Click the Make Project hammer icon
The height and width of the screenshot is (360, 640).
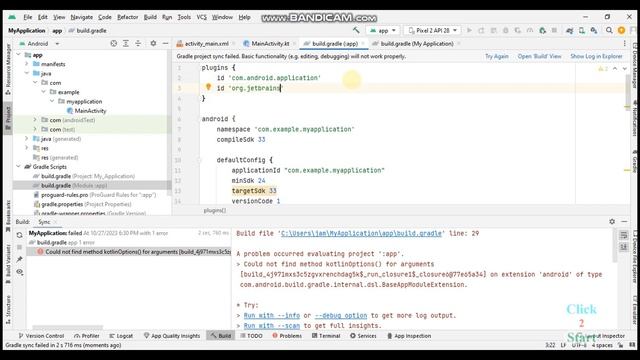(x=356, y=30)
